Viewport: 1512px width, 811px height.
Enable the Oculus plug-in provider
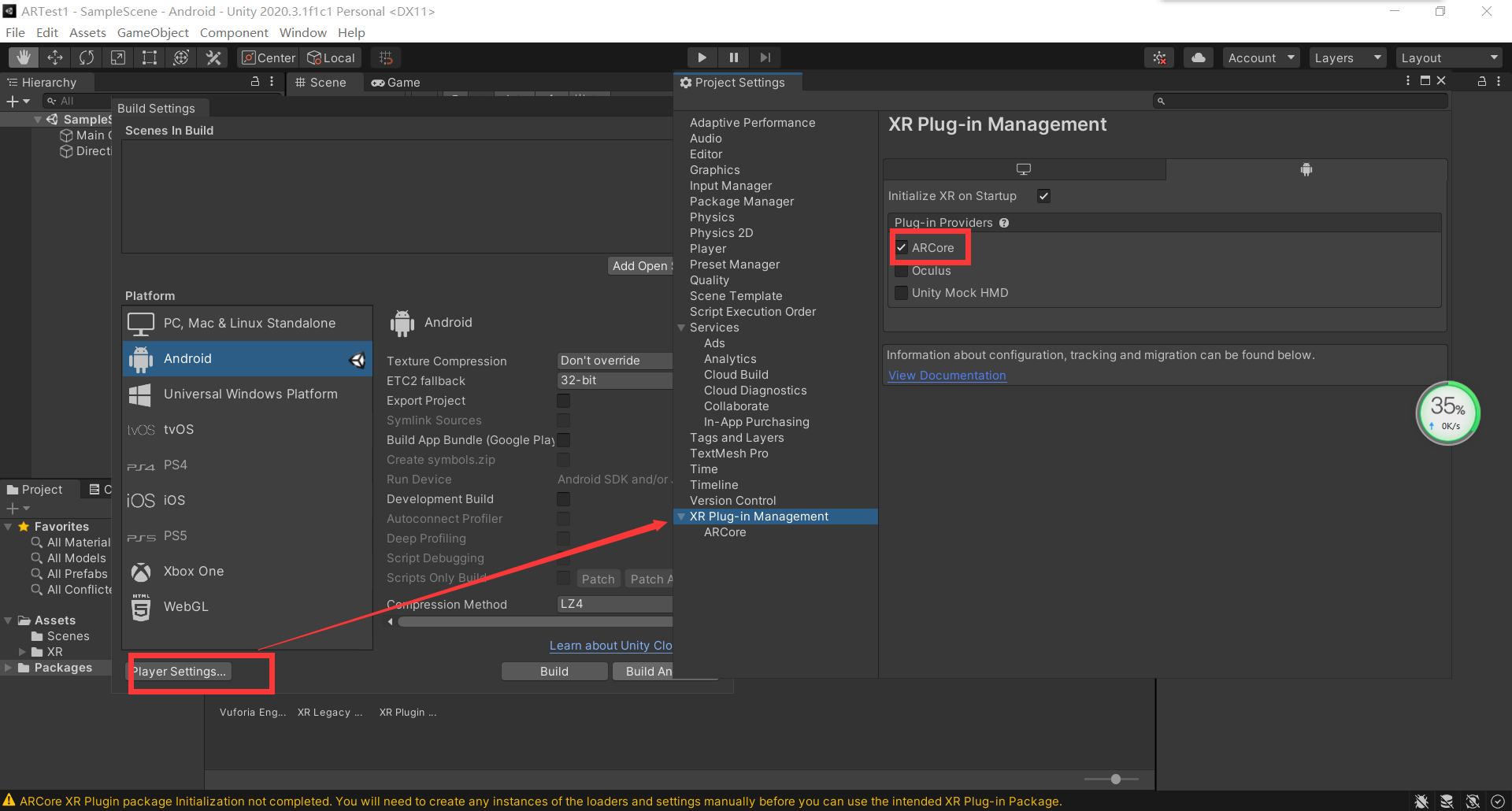coord(902,270)
